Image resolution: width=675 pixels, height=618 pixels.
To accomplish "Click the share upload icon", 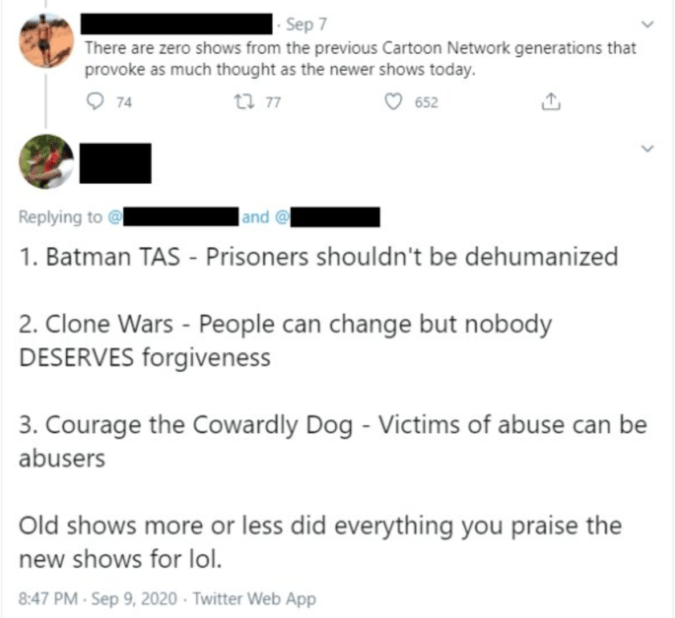I will tap(551, 102).
